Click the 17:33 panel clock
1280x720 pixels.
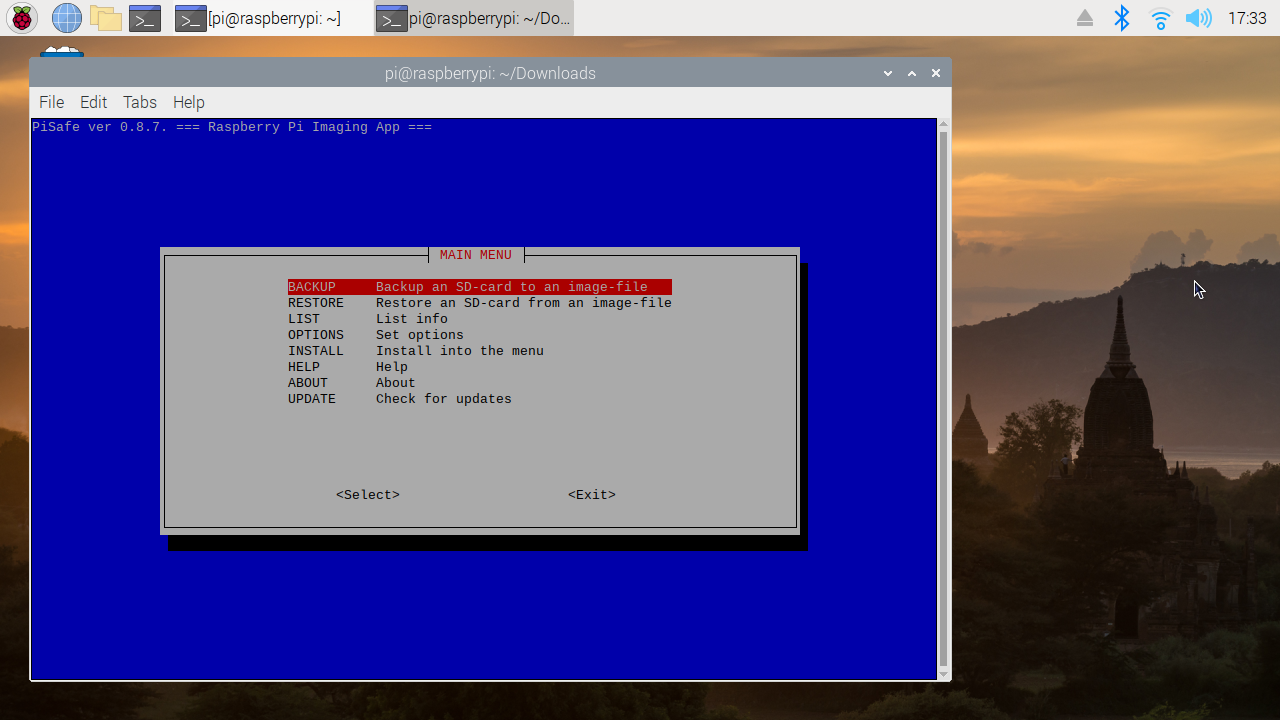coord(1247,18)
